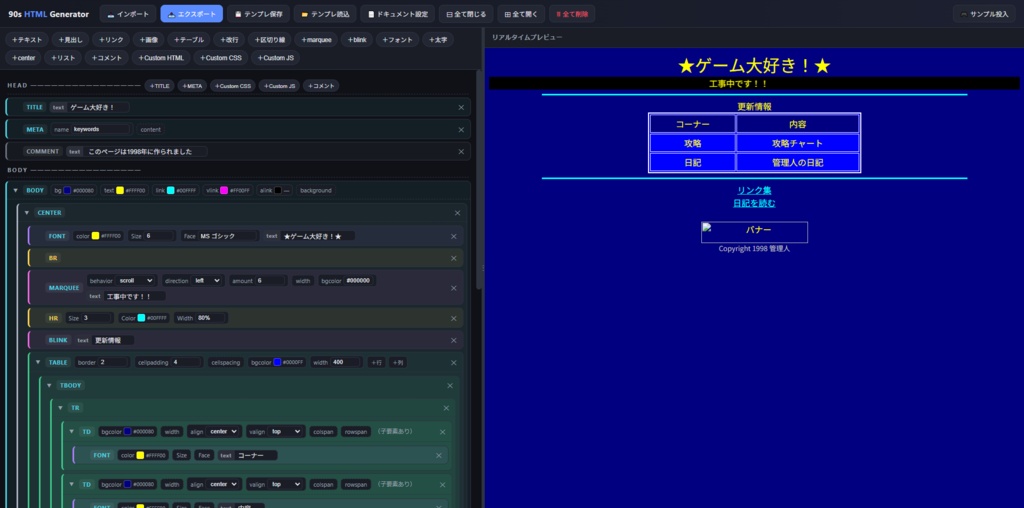The width and height of the screenshot is (1024, 508).
Task: Remove the TBODY block with X
Action: (450, 386)
